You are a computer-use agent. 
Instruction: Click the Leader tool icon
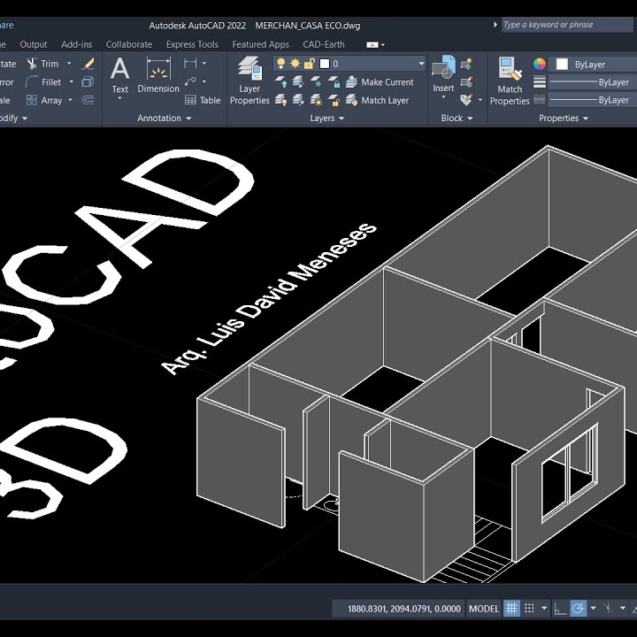tap(190, 82)
